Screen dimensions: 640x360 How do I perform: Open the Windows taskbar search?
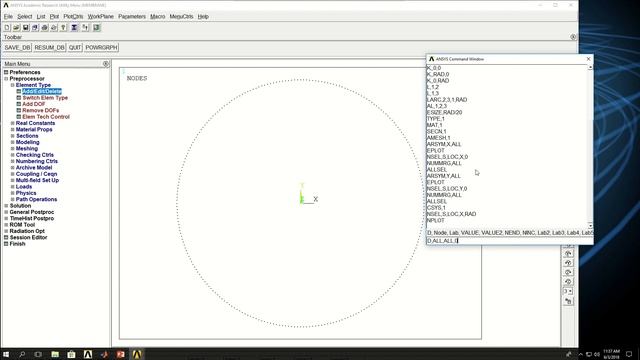click(22, 354)
